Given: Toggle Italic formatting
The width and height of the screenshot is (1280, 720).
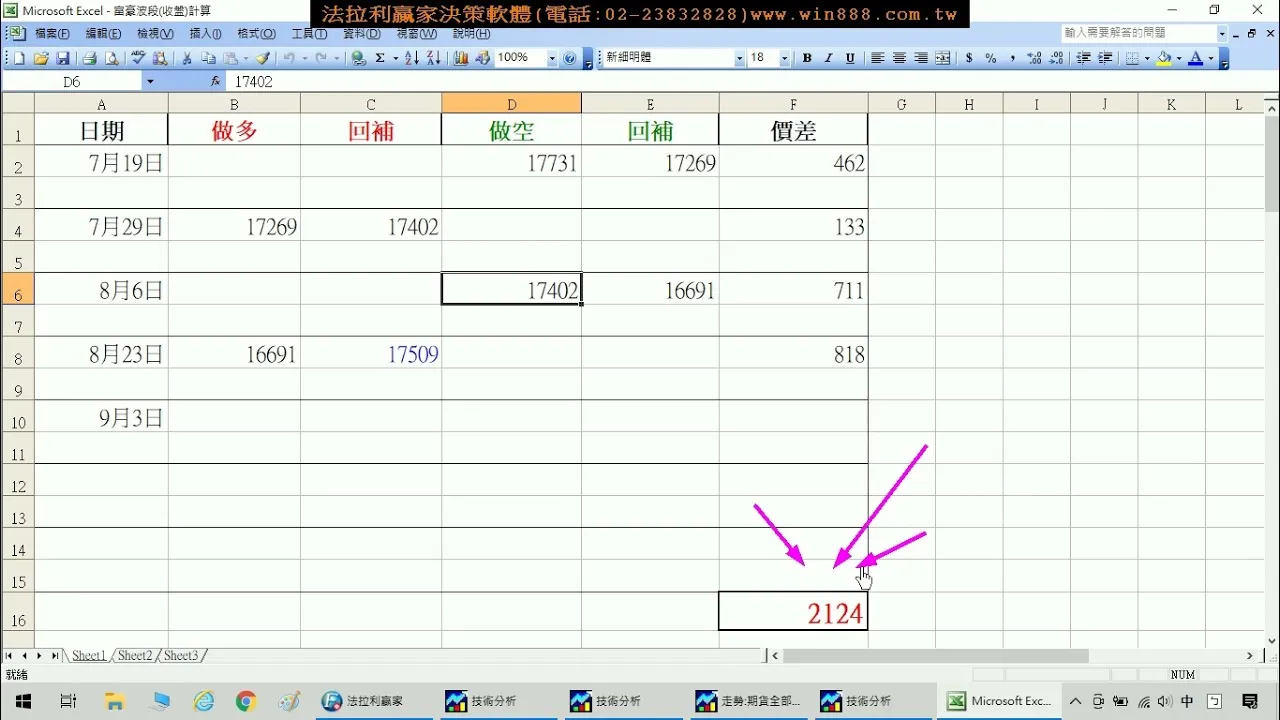Looking at the screenshot, I should click(828, 58).
